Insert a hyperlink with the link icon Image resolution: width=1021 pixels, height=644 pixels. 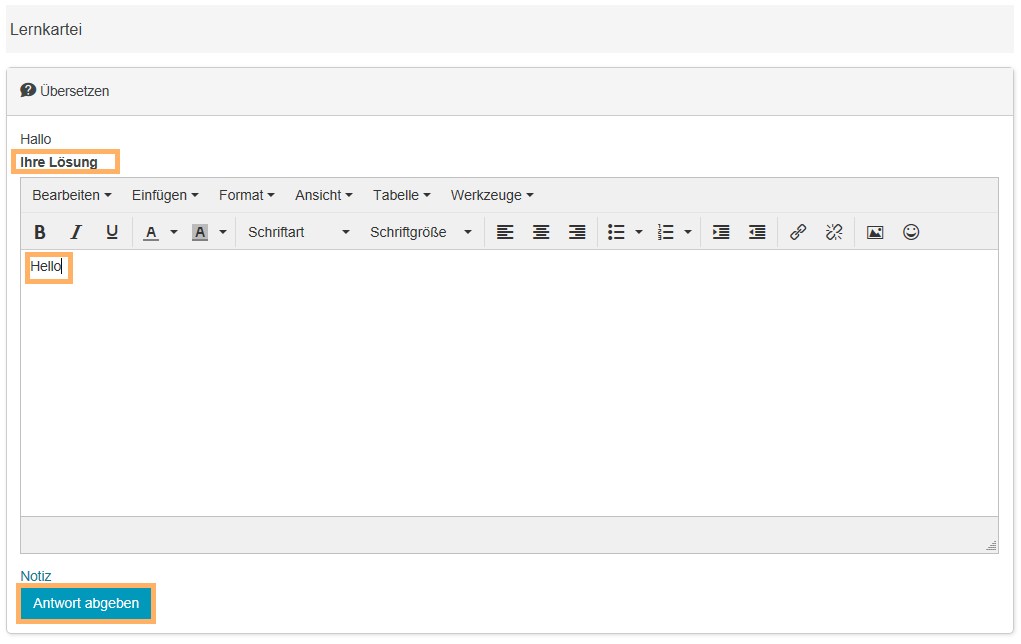tap(798, 232)
